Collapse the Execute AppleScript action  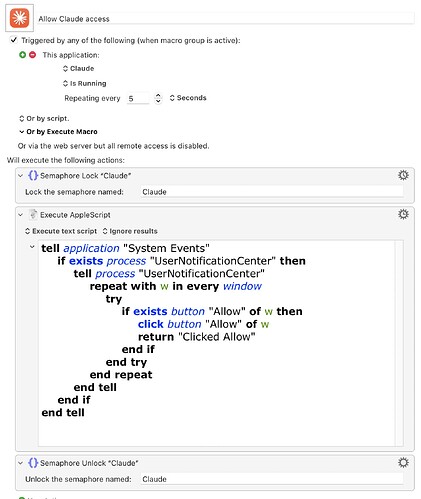click(21, 215)
